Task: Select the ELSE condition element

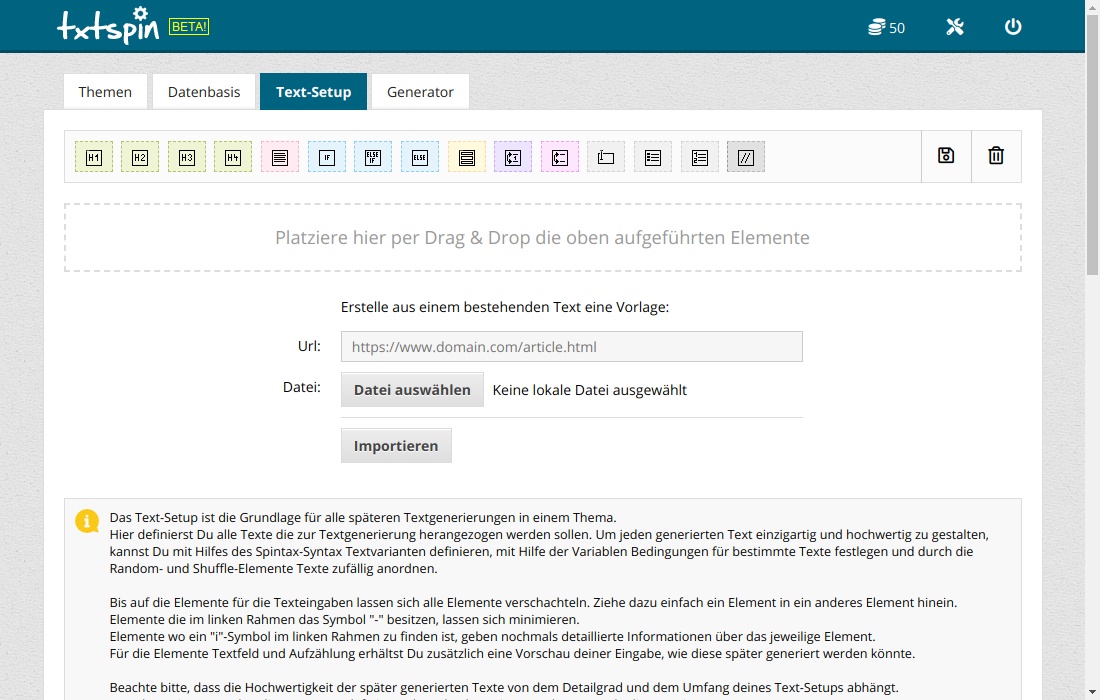Action: click(x=420, y=157)
